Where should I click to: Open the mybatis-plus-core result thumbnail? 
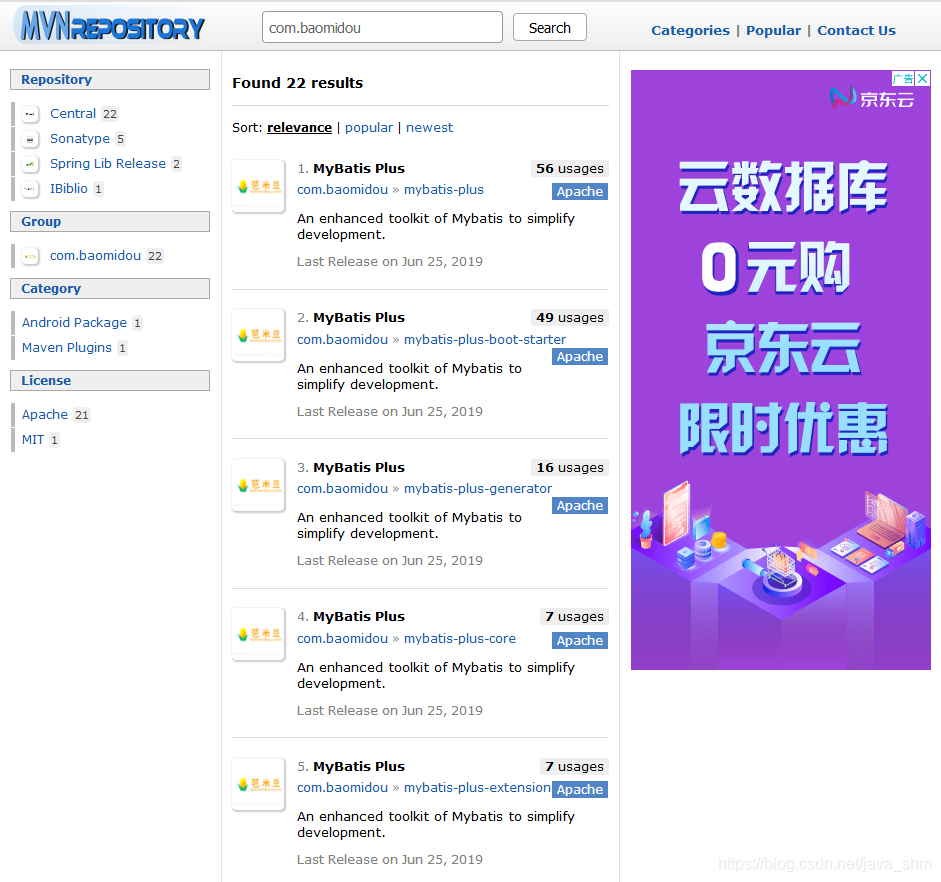pos(259,634)
